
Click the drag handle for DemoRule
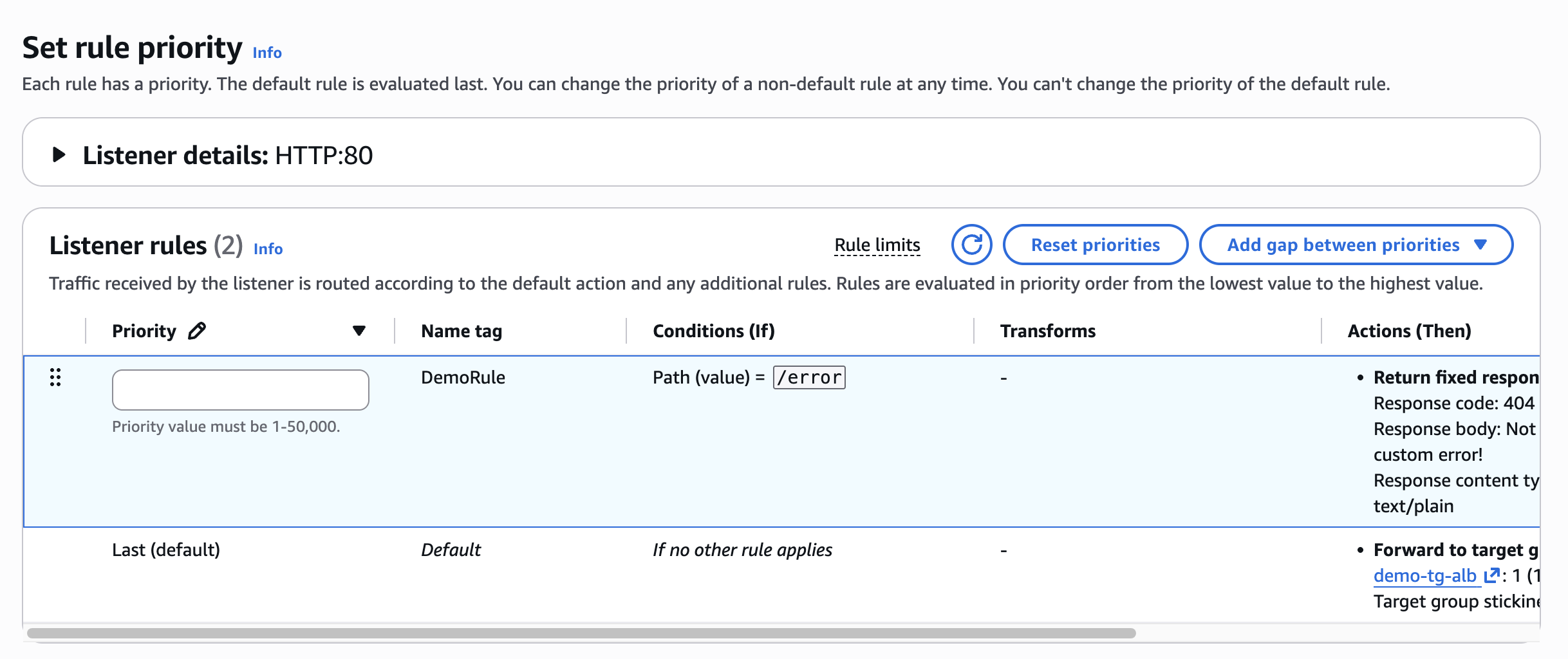[x=55, y=377]
